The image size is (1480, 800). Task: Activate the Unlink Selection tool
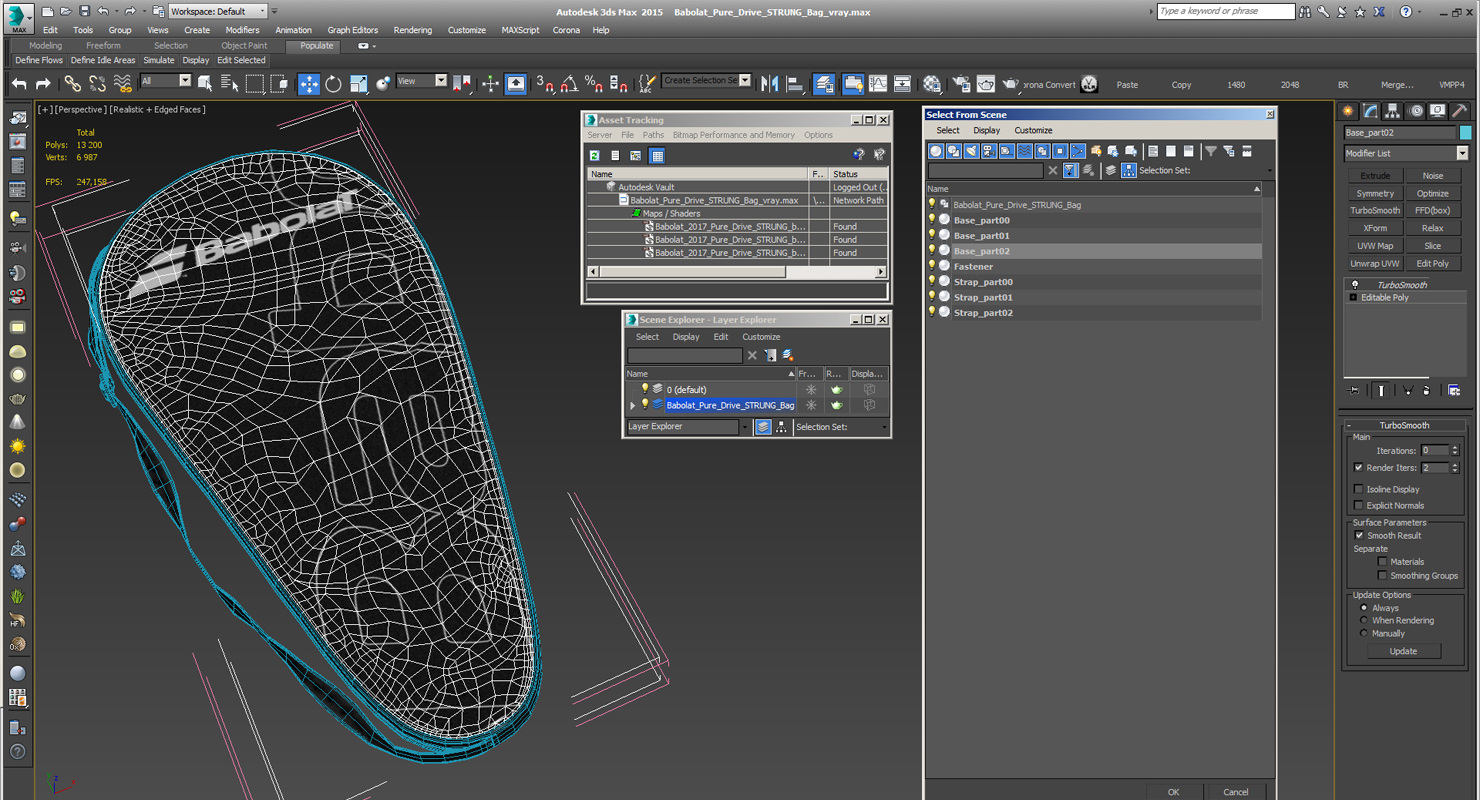(x=97, y=84)
